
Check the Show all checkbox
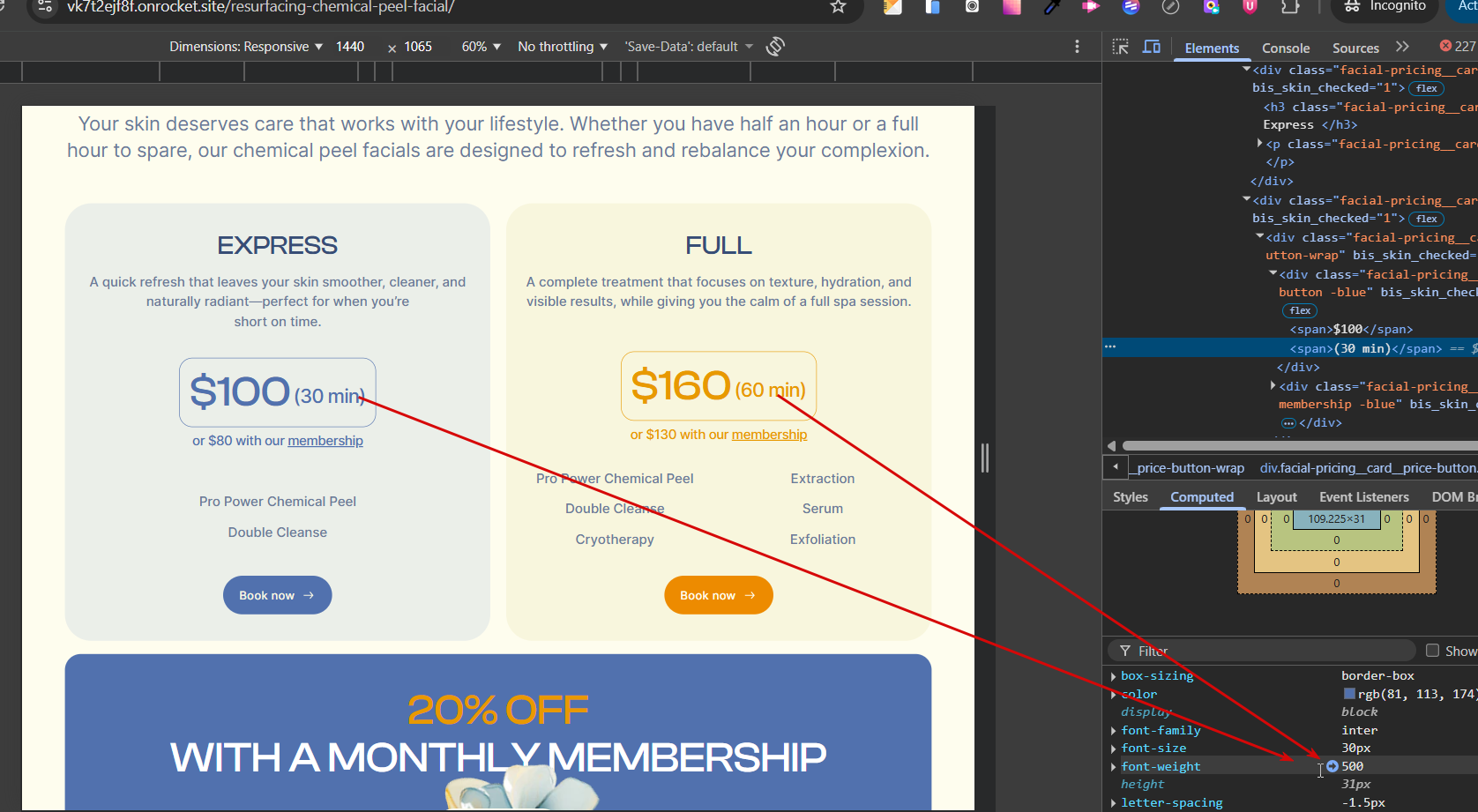click(x=1432, y=651)
